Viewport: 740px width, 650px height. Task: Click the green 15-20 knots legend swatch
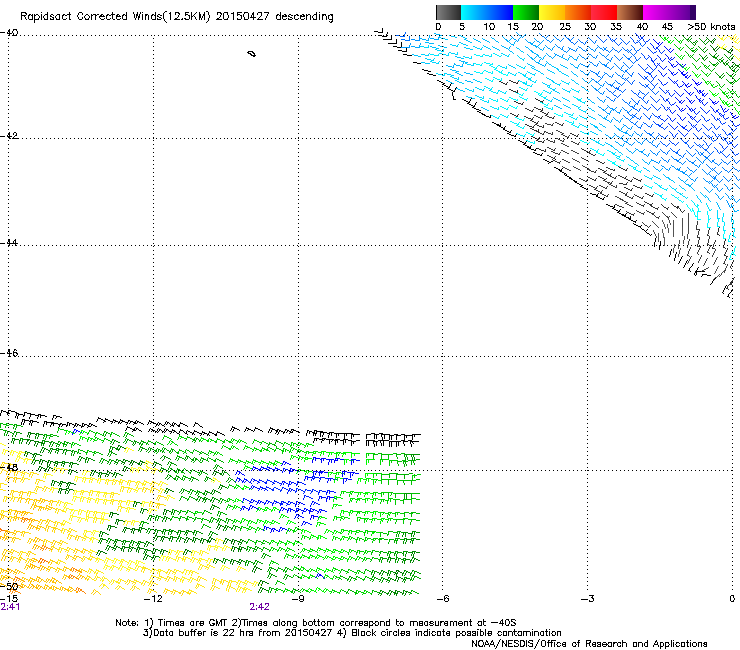(526, 12)
